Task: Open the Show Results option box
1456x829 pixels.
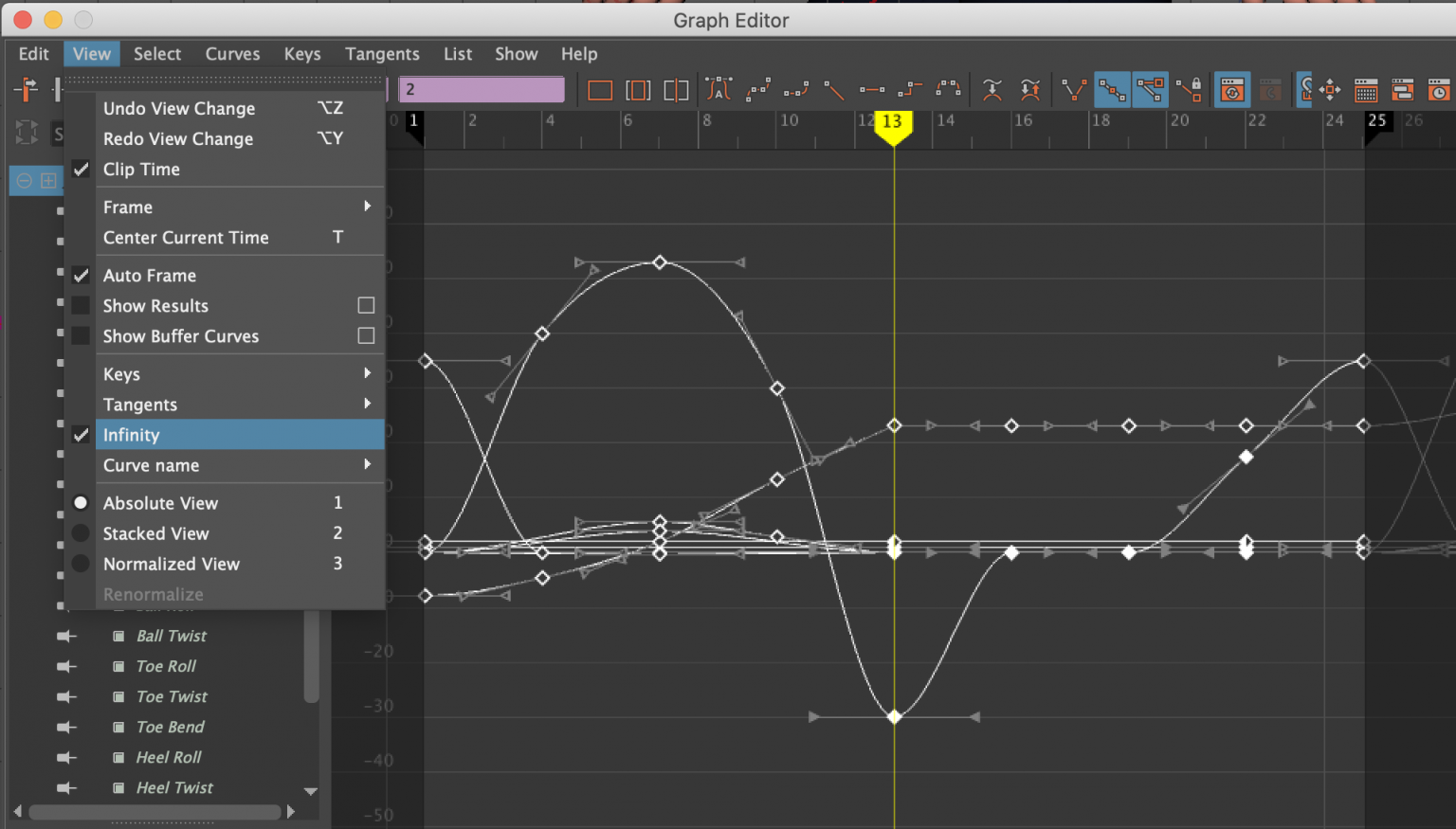Action: tap(366, 305)
